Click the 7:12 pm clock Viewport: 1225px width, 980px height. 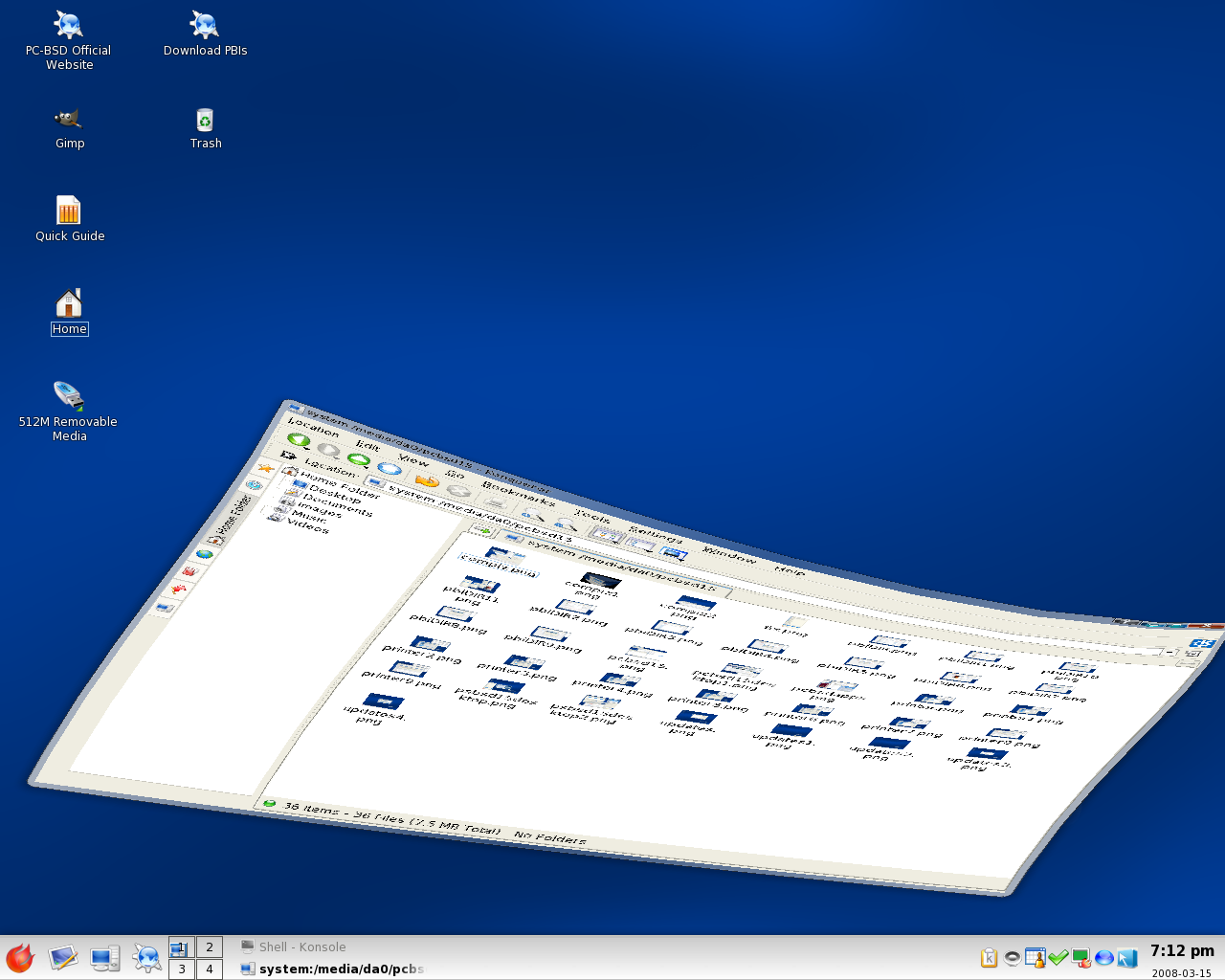coord(1182,950)
